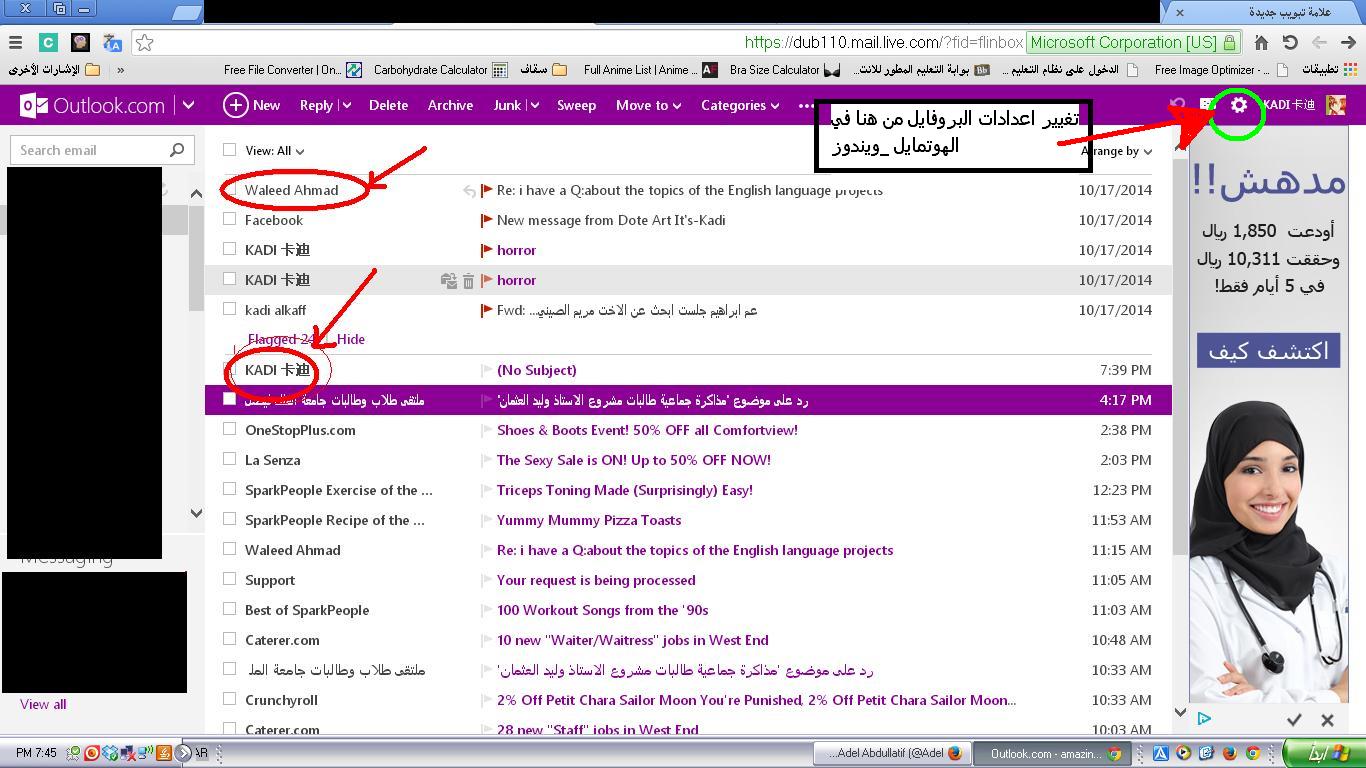Click the Google Translate extension icon
The height and width of the screenshot is (768, 1366).
point(112,43)
